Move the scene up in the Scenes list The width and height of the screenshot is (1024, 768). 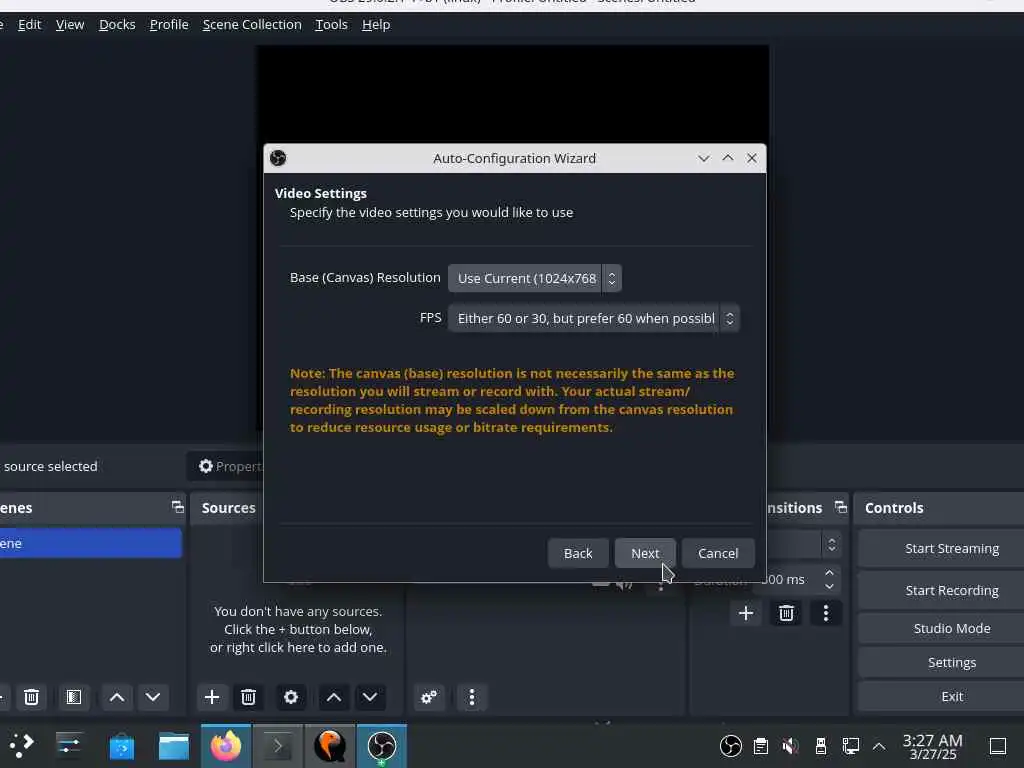point(117,697)
